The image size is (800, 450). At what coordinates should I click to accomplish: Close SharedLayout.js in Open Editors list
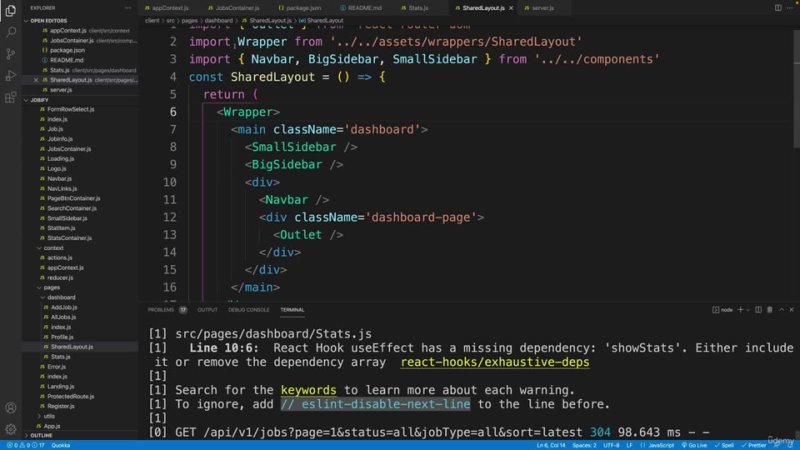coord(36,80)
